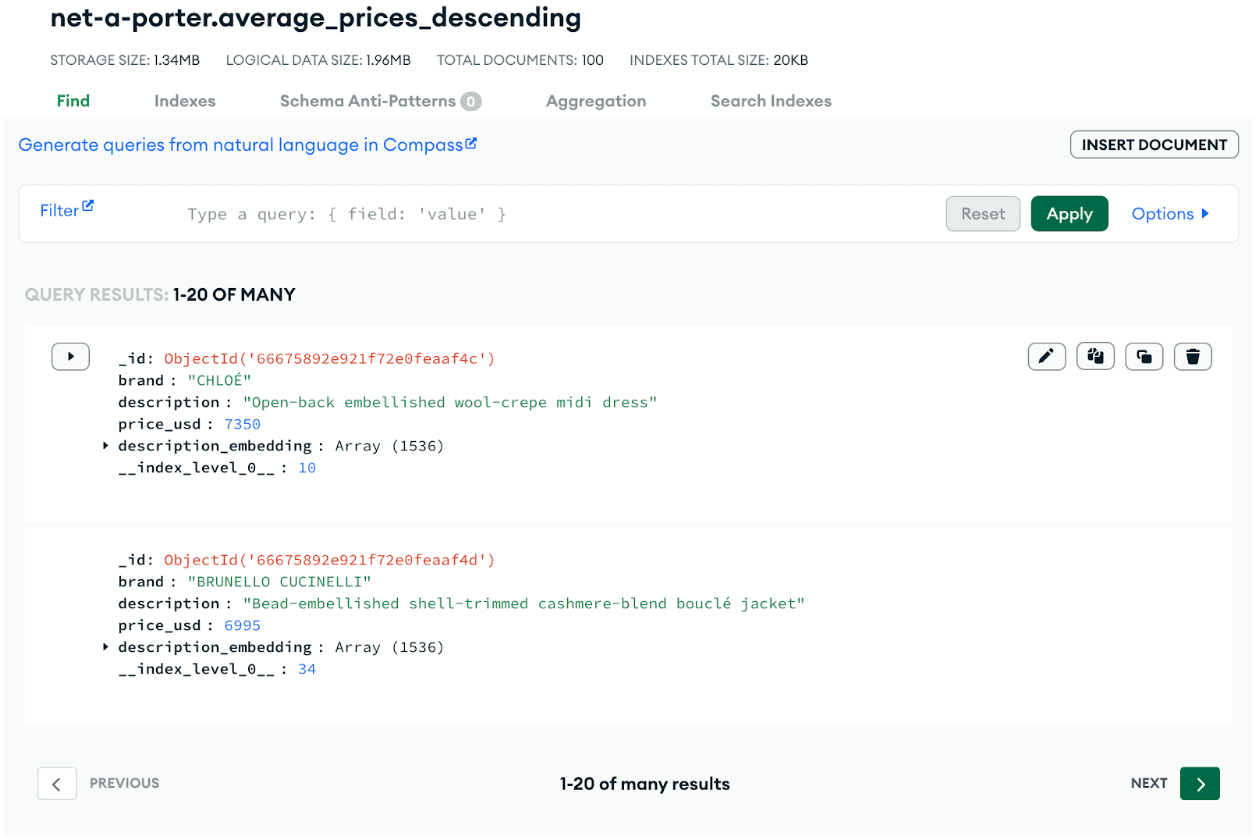
Task: Open the Aggregation tab
Action: tap(596, 101)
